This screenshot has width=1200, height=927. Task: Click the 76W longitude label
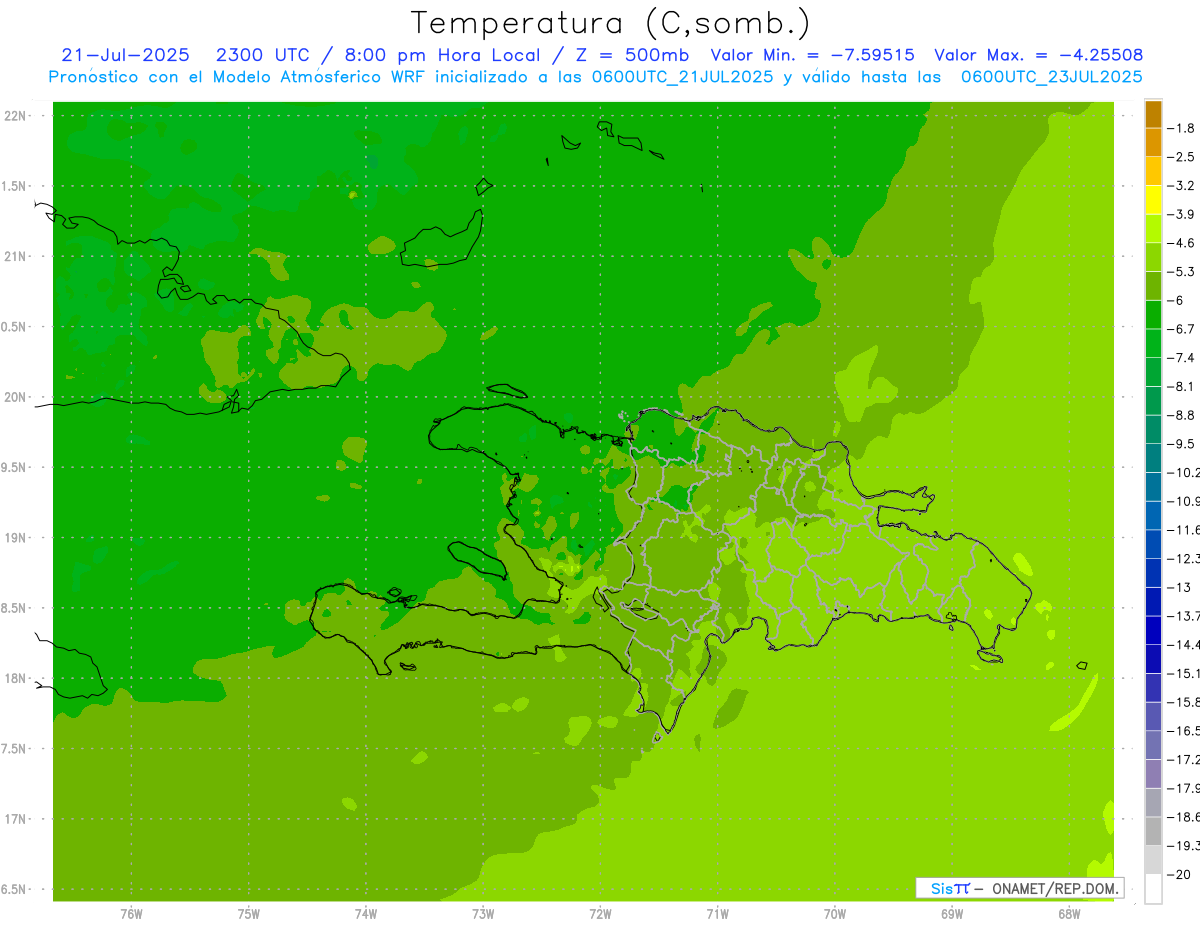[x=131, y=914]
